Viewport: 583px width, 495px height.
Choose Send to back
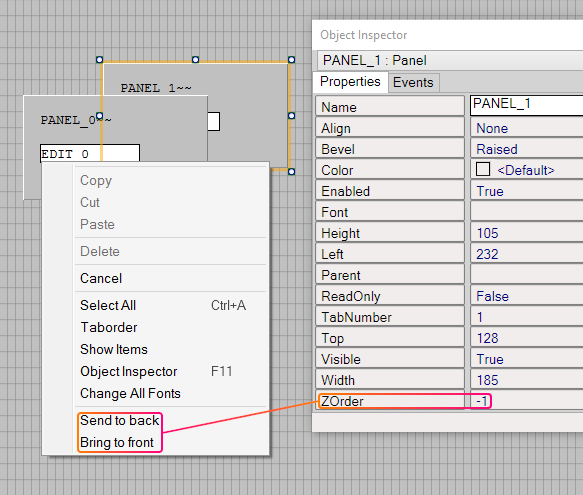119,420
